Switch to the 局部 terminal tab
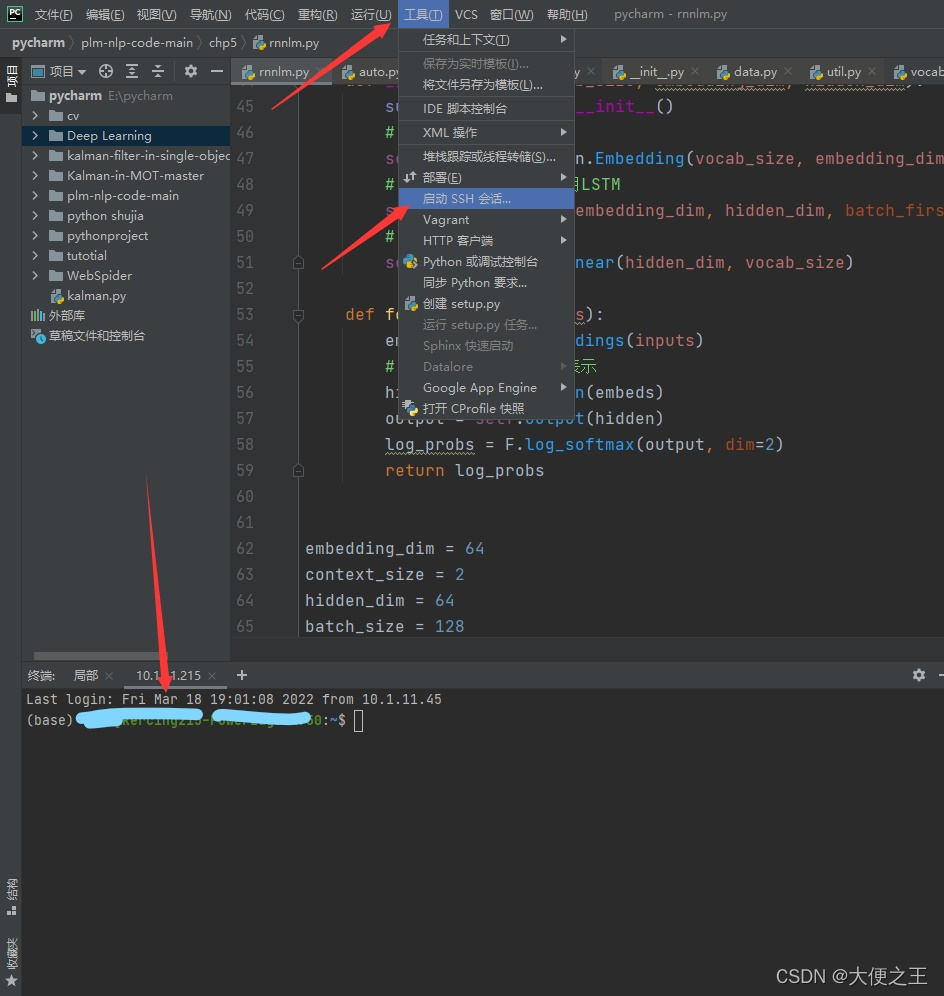944x996 pixels. click(x=86, y=676)
